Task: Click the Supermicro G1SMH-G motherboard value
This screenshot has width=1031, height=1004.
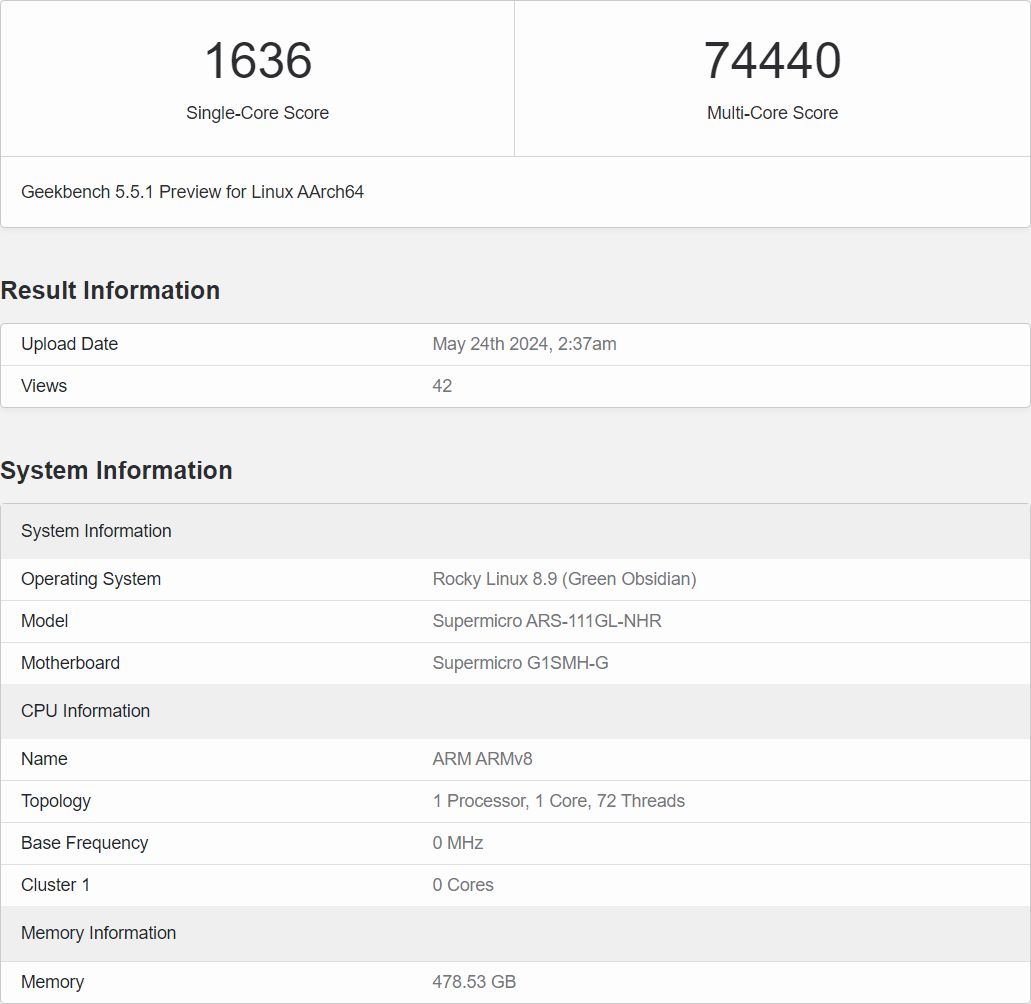Action: 520,663
